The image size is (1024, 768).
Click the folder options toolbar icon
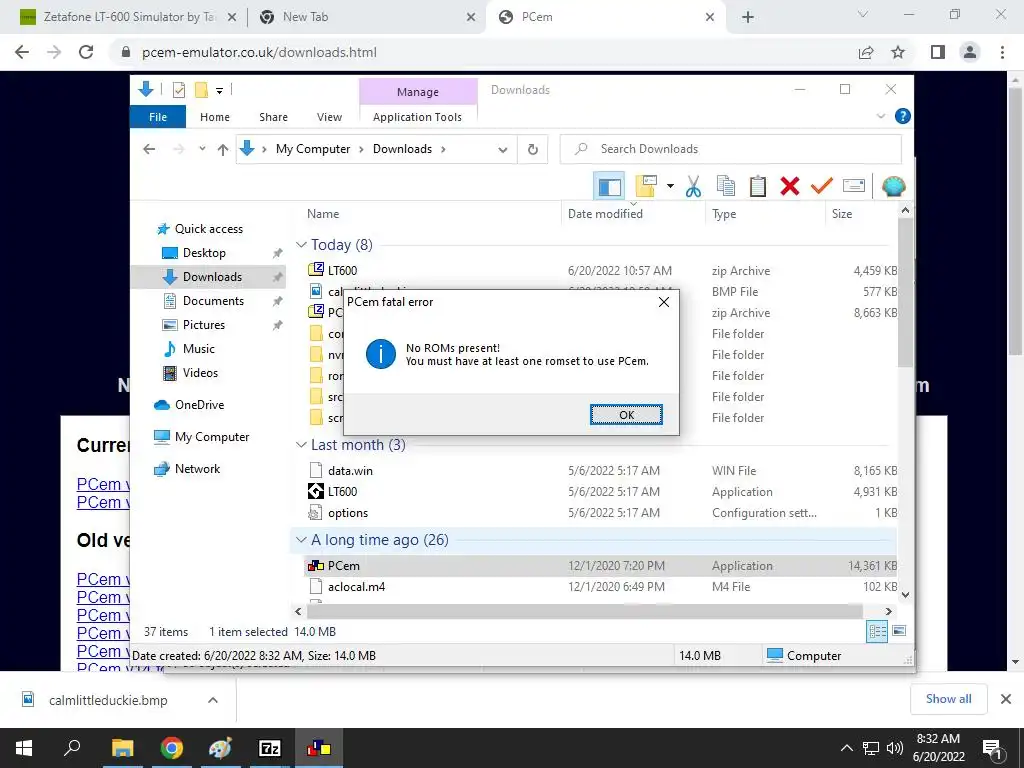point(646,186)
